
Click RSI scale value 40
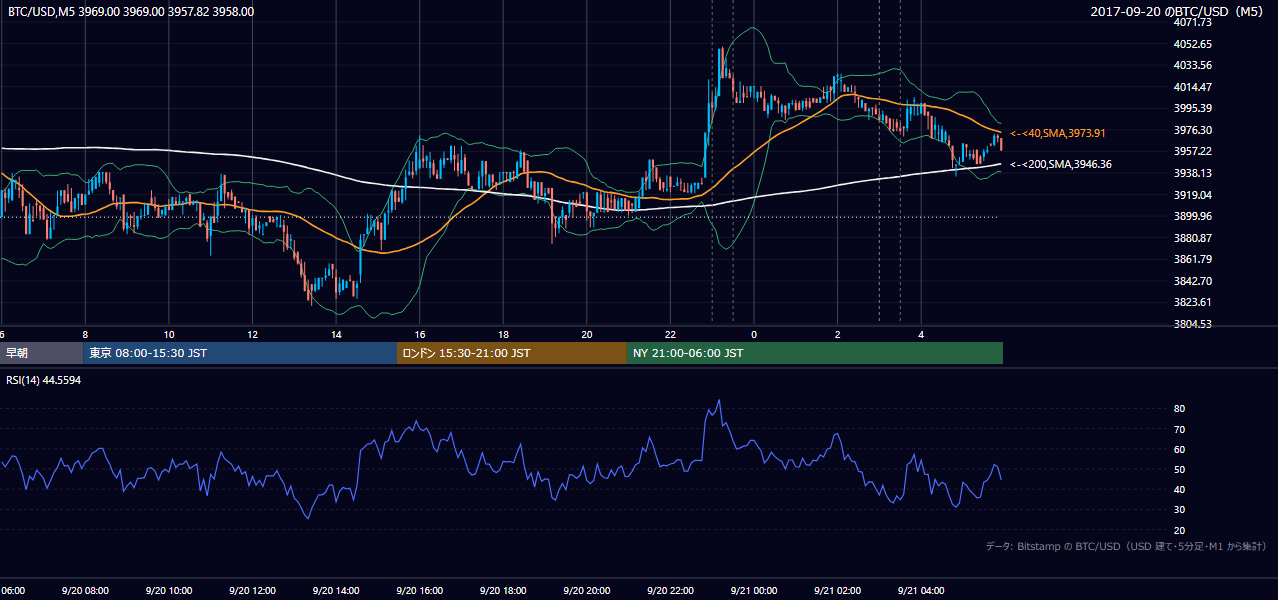tap(1180, 489)
